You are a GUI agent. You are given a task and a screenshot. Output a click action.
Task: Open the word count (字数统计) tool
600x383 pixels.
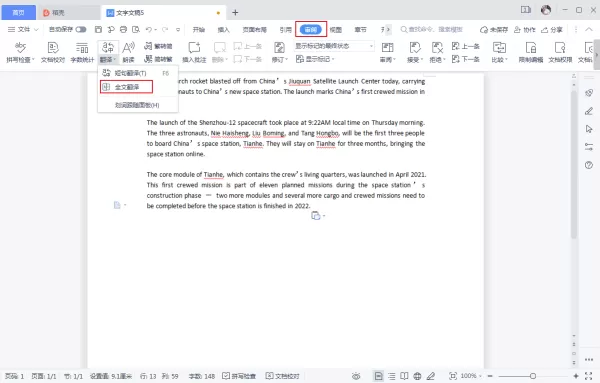pyautogui.click(x=82, y=52)
